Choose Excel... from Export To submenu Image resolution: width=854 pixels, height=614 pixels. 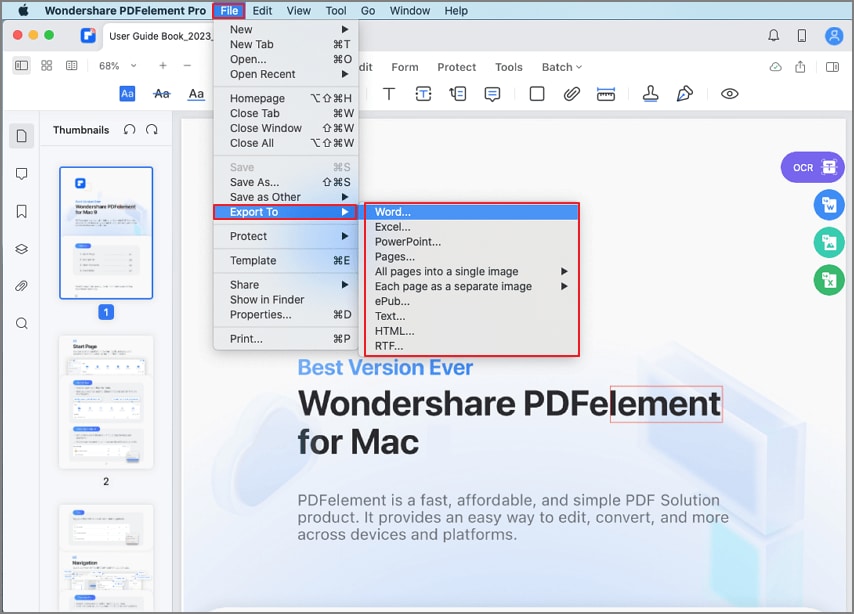[471, 227]
